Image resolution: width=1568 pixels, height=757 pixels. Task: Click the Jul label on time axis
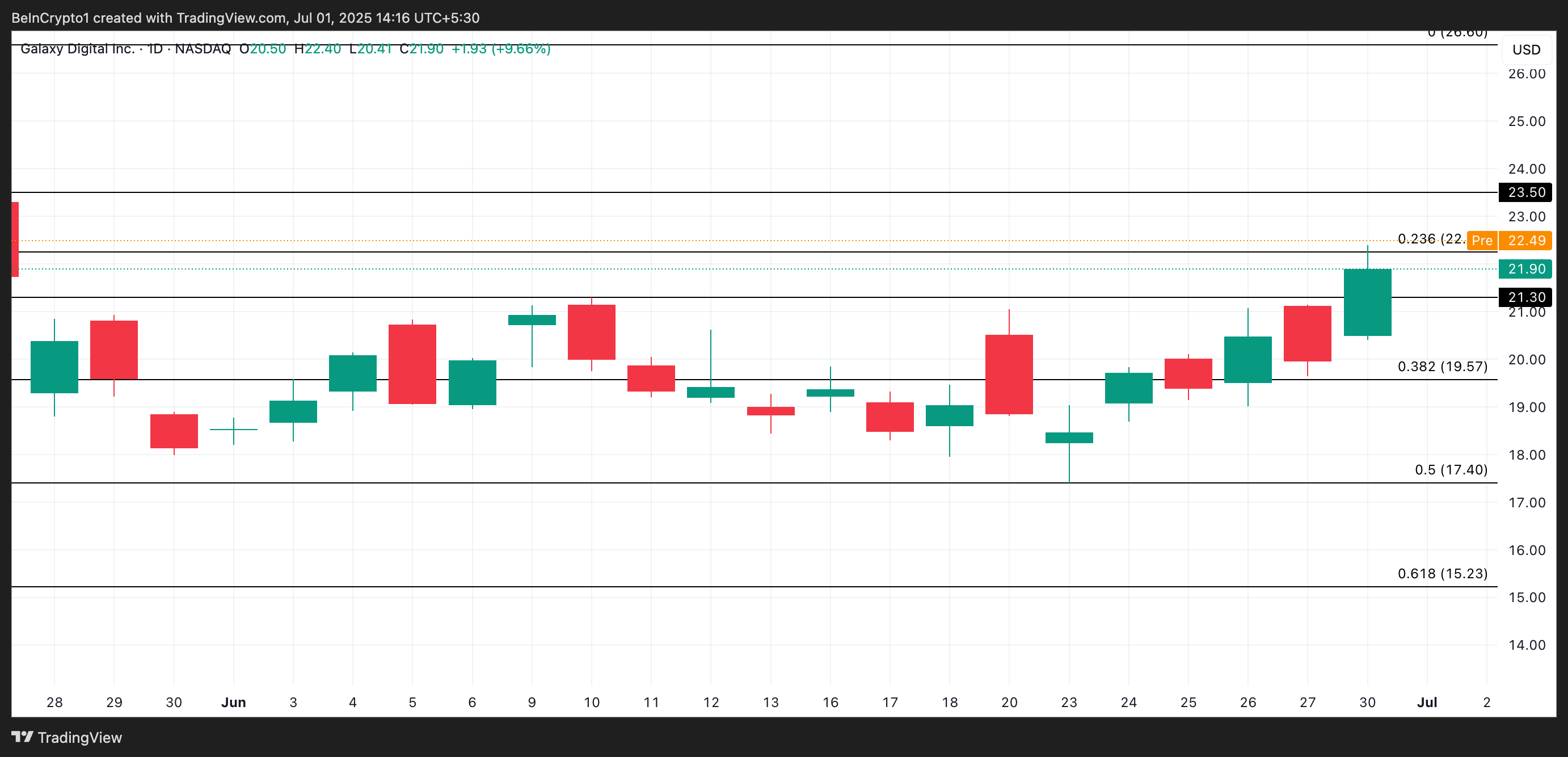click(x=1427, y=702)
